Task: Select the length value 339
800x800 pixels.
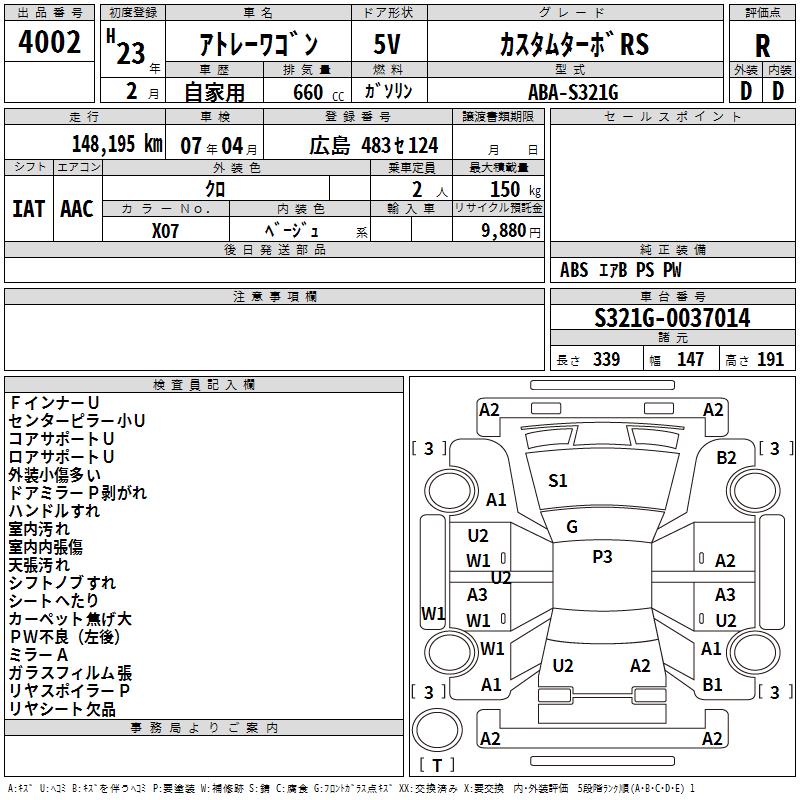Action: coord(606,360)
